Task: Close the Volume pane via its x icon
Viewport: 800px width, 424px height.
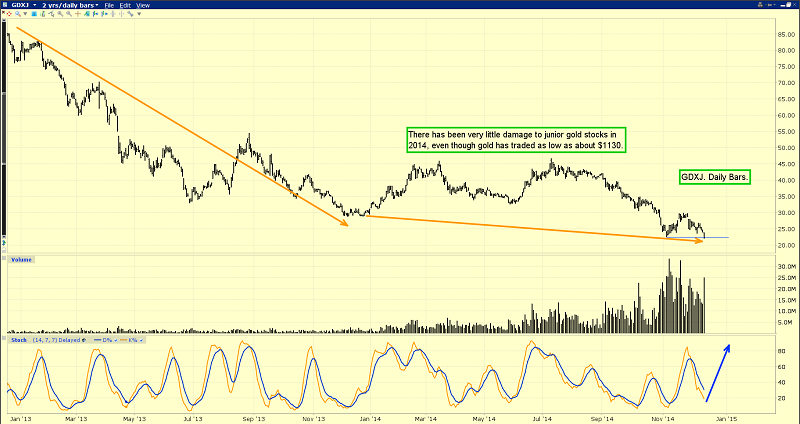Action: (4, 258)
